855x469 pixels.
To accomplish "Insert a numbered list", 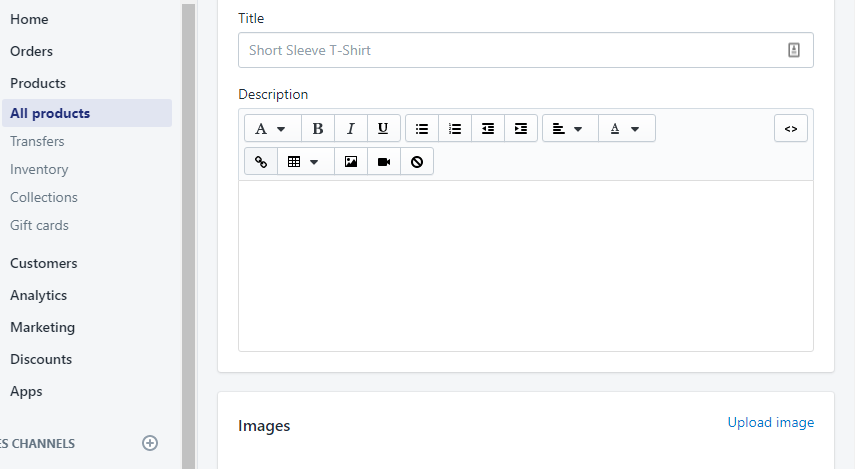I will point(455,129).
